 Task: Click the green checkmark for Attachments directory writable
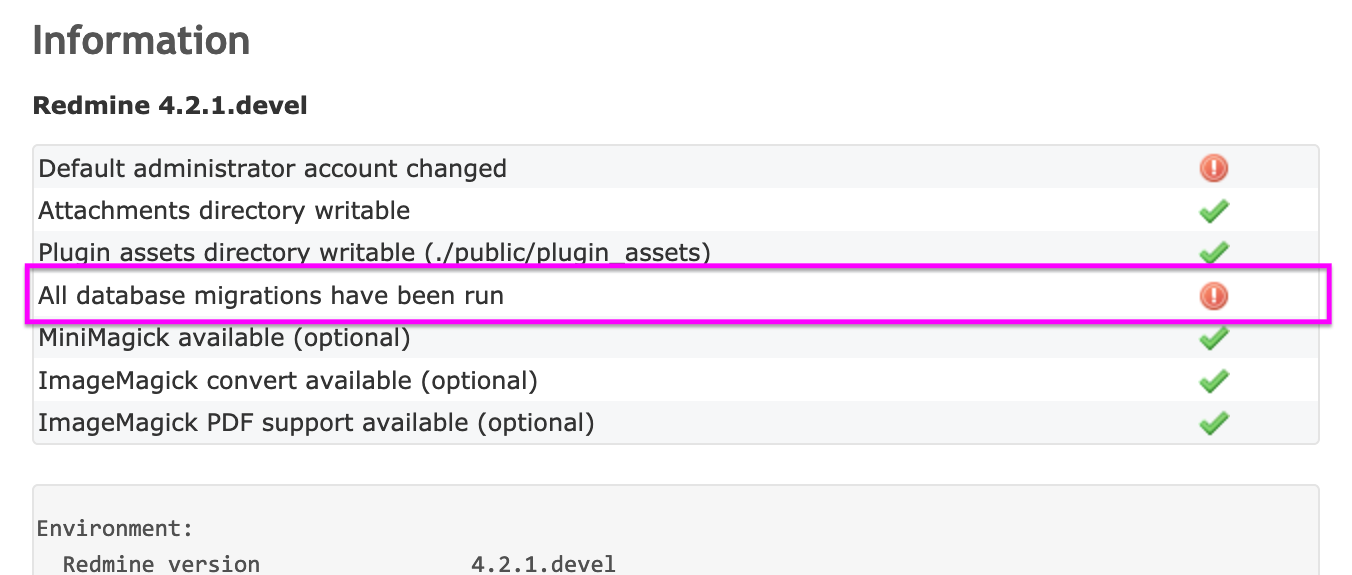point(1213,211)
